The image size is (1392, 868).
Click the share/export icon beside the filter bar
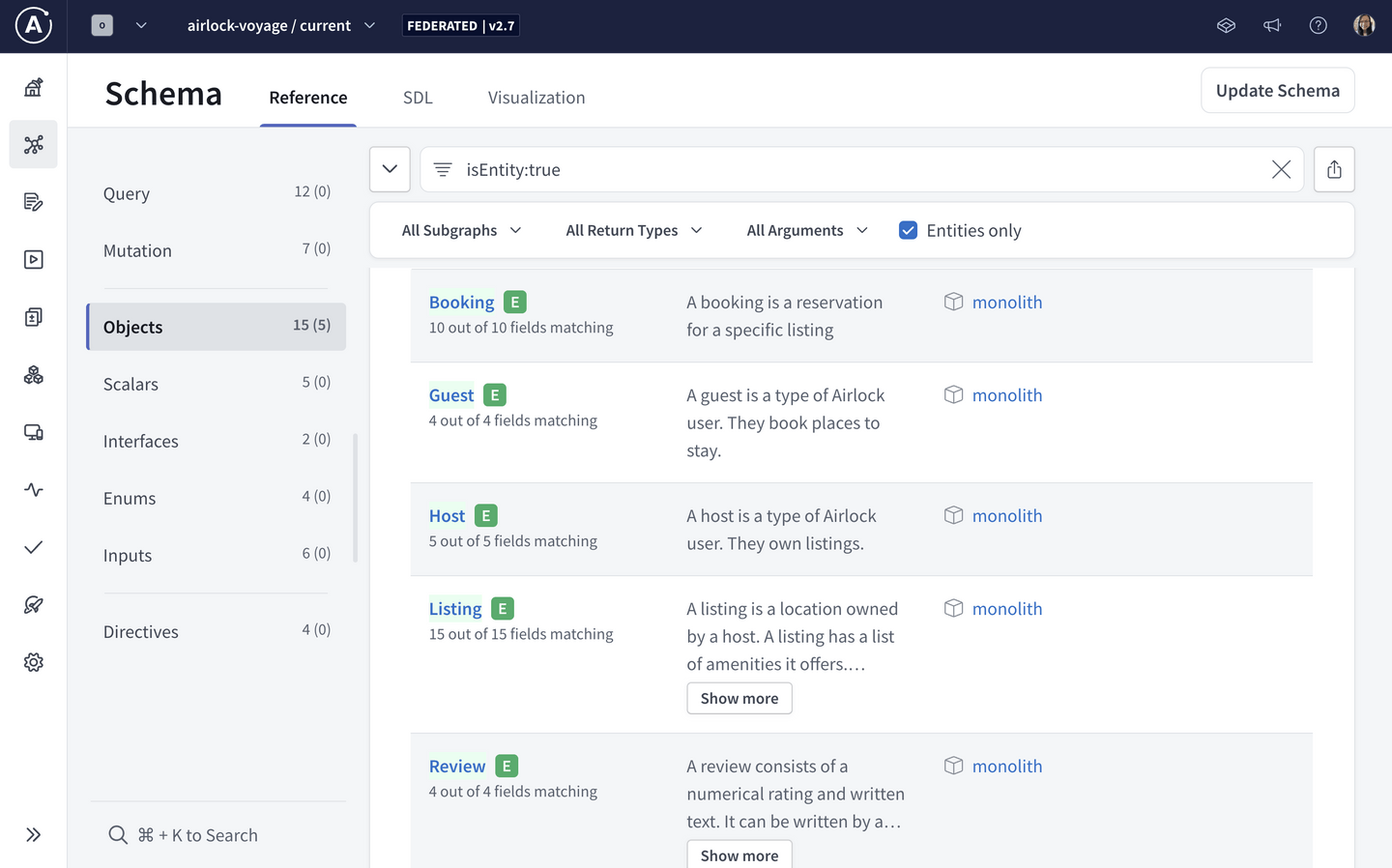point(1334,170)
